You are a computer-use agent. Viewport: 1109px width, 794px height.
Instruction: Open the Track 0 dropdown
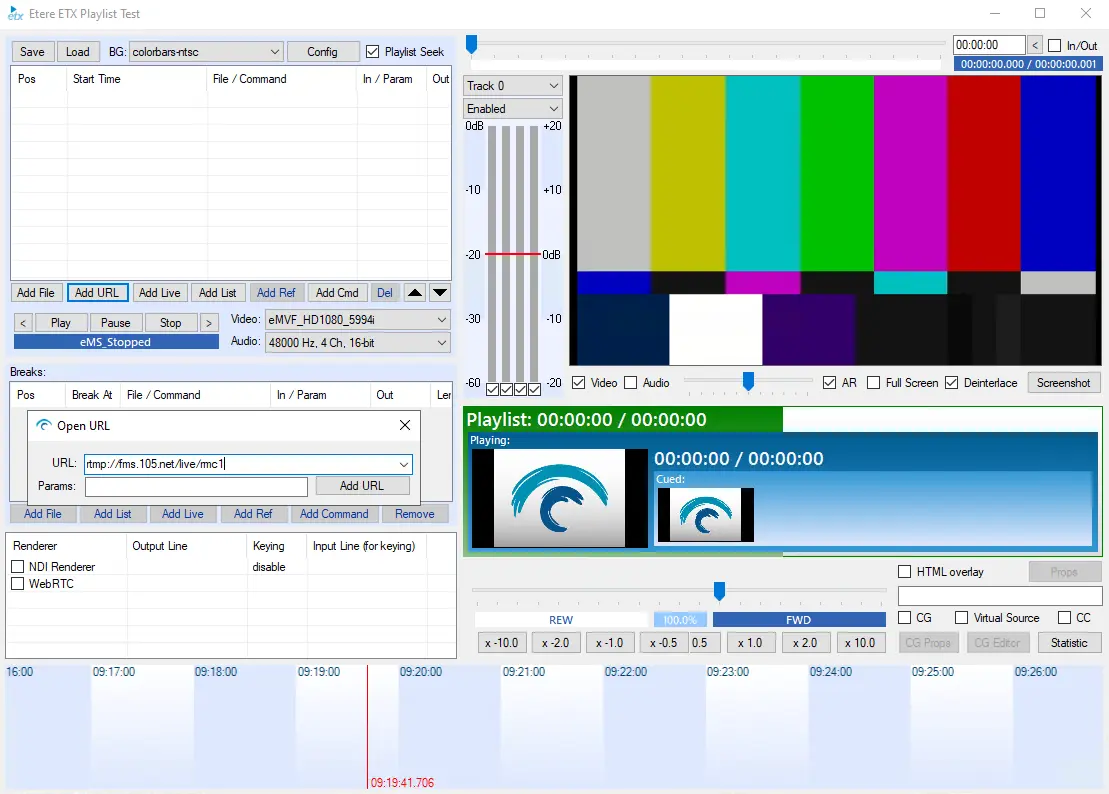[x=551, y=86]
